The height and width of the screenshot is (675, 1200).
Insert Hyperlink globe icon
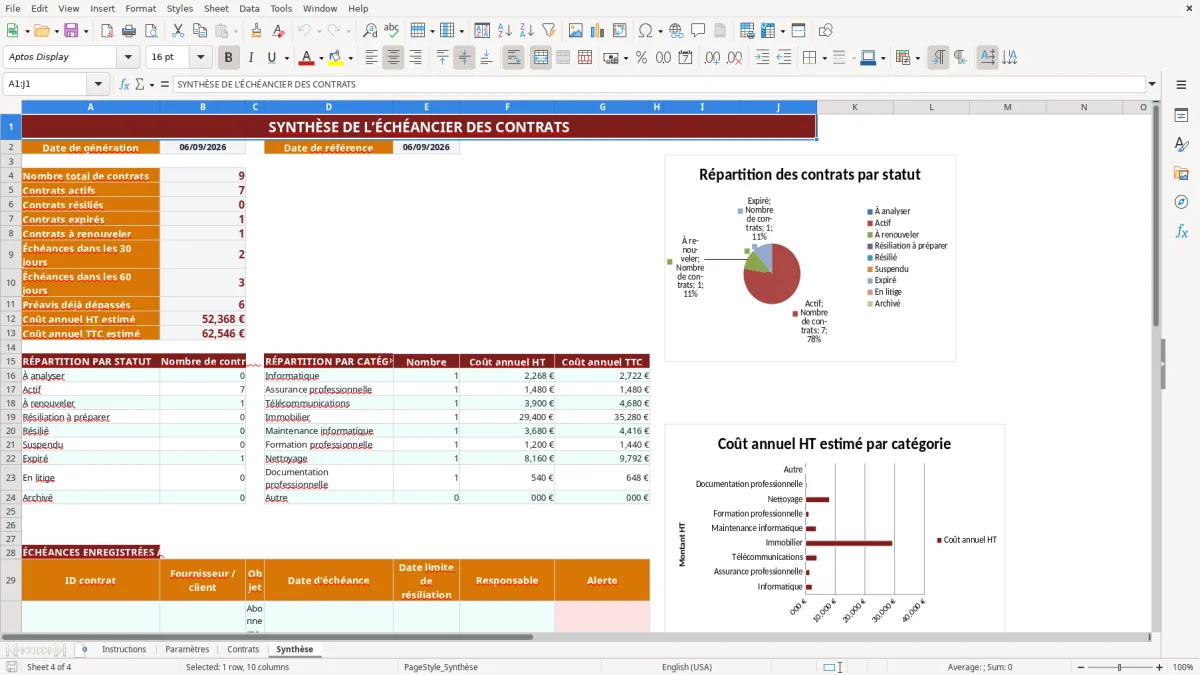pyautogui.click(x=676, y=31)
